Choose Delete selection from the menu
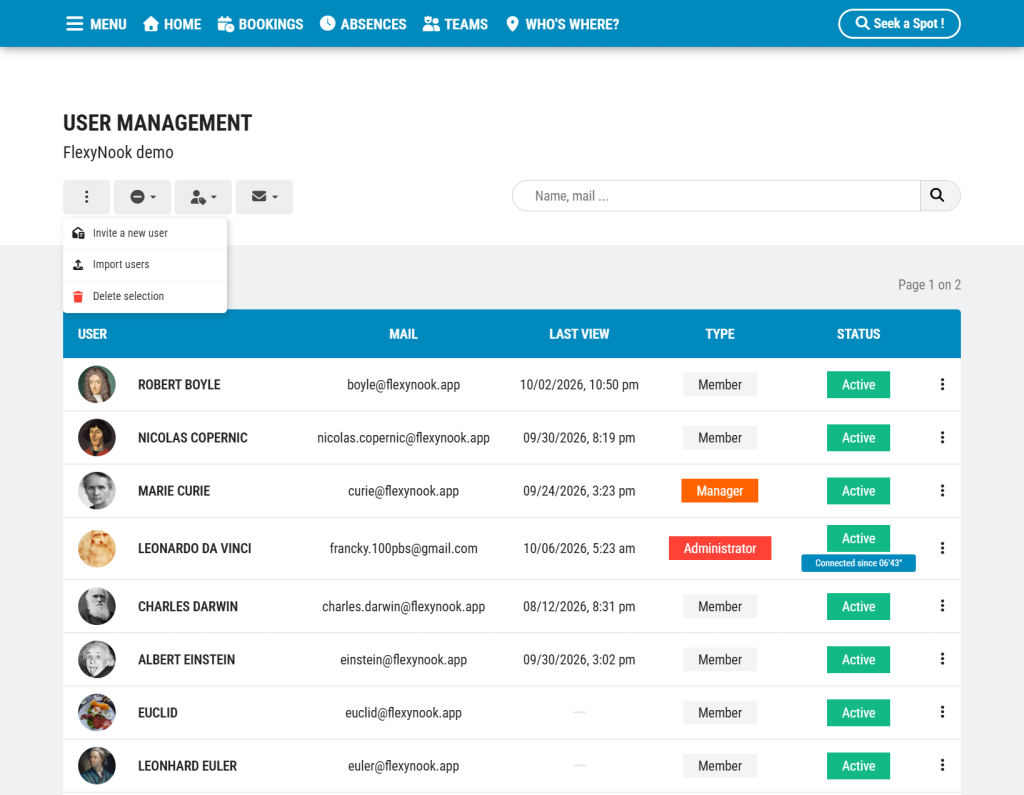The height and width of the screenshot is (795, 1024). 145,297
